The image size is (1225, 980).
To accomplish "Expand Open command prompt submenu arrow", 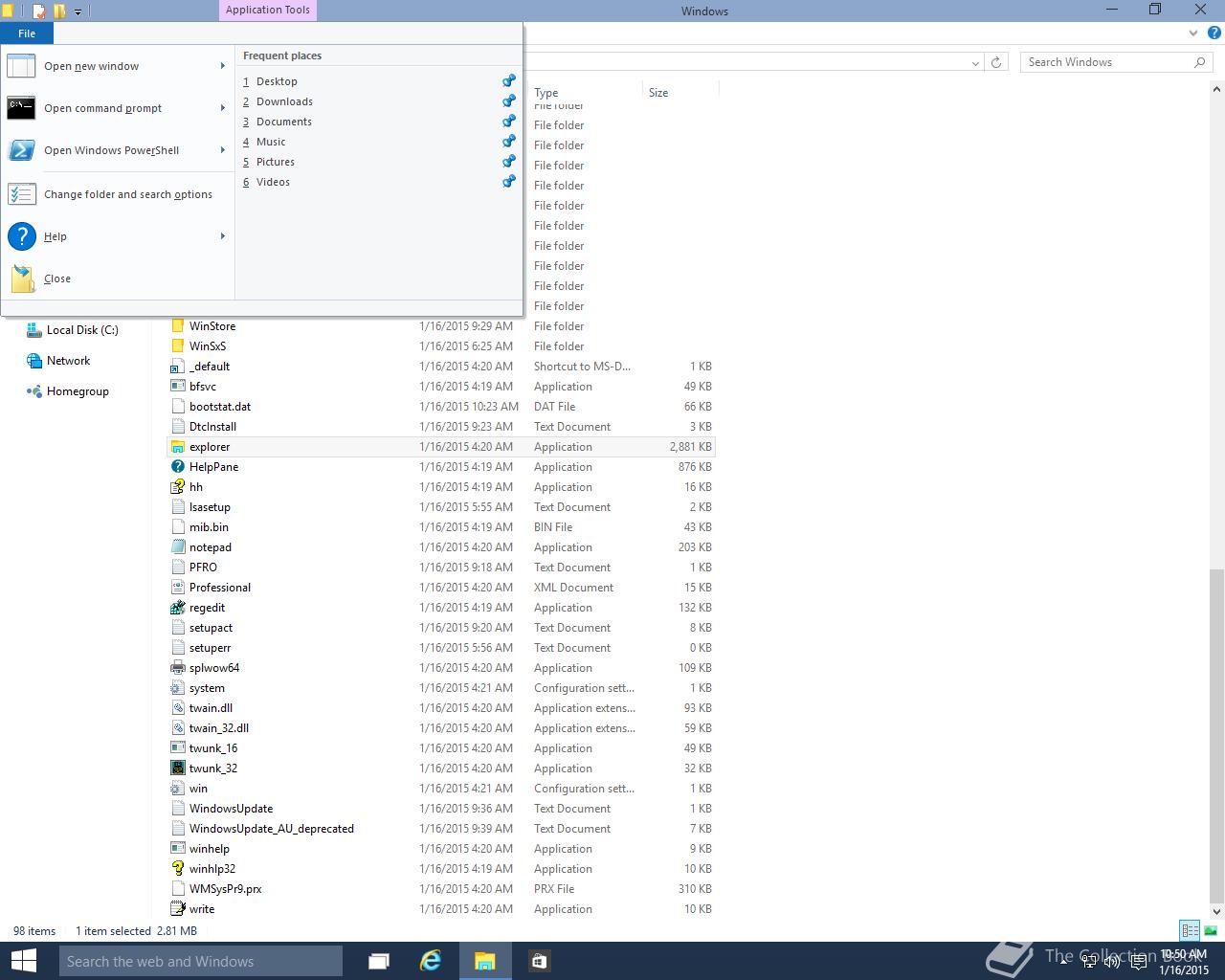I will [223, 108].
